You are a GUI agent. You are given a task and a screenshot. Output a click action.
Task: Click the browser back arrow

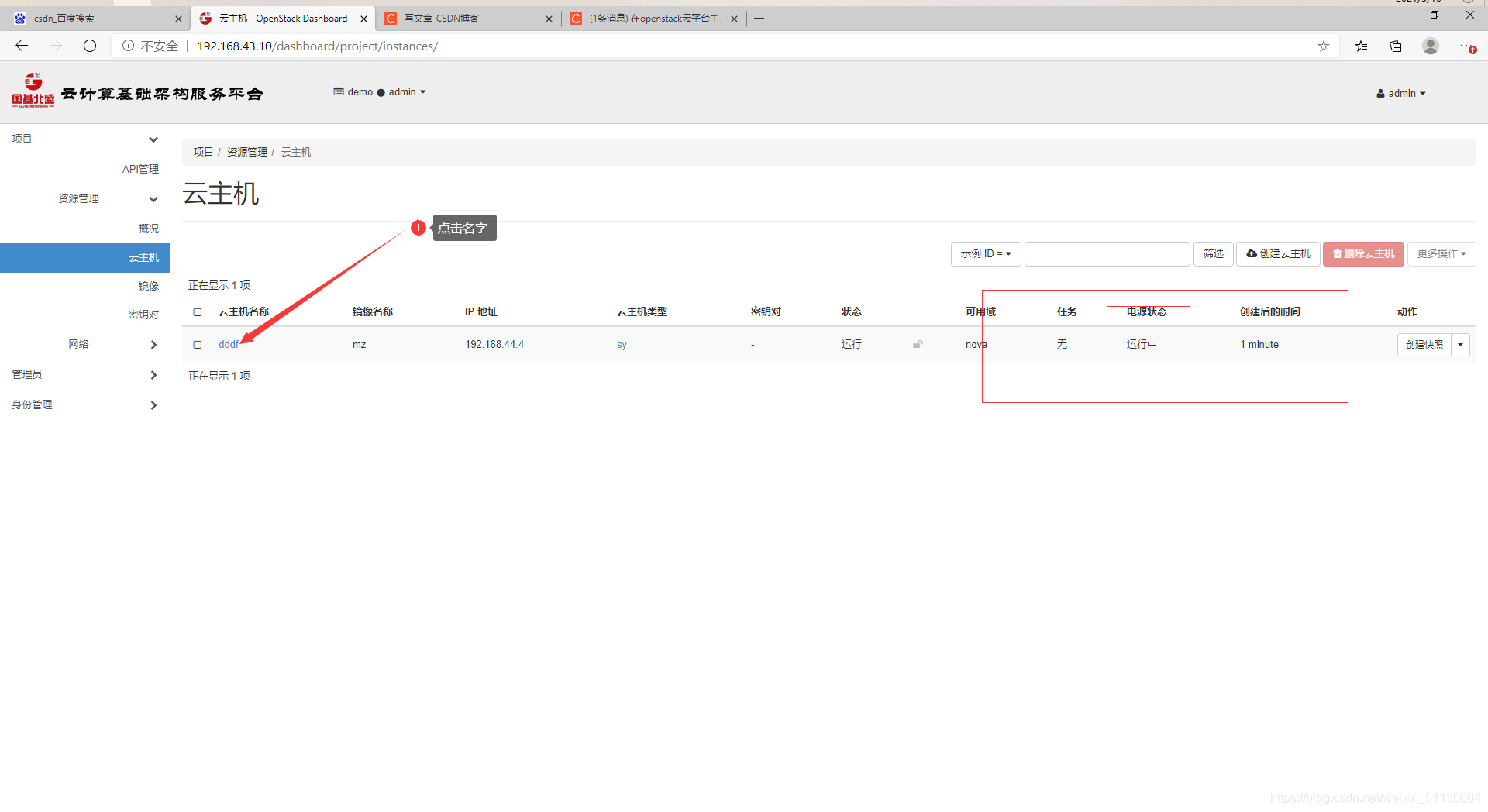pyautogui.click(x=22, y=46)
